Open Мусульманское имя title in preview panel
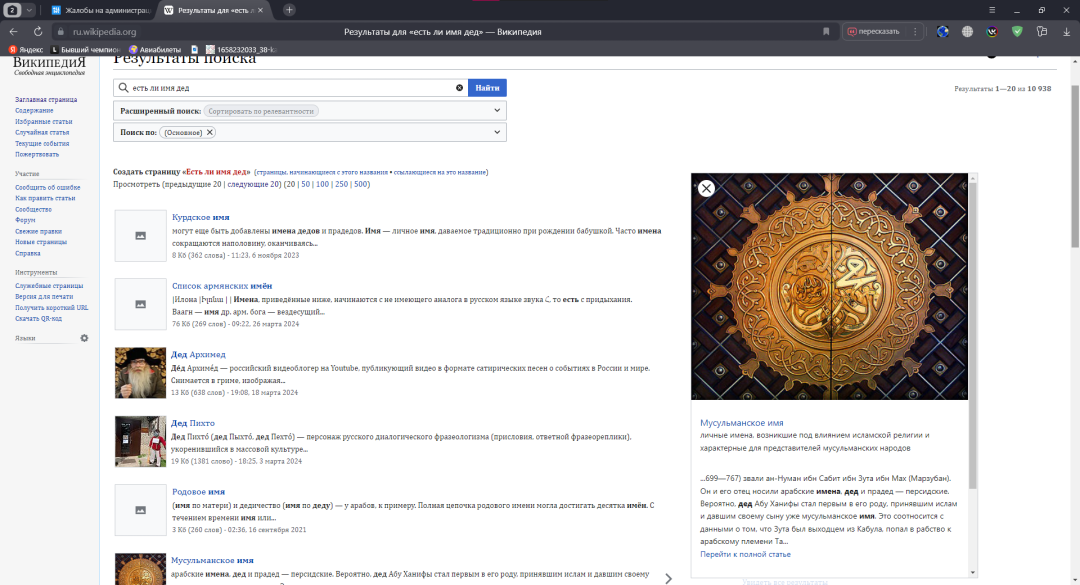Screen dimensions: 1080x585 [742, 423]
